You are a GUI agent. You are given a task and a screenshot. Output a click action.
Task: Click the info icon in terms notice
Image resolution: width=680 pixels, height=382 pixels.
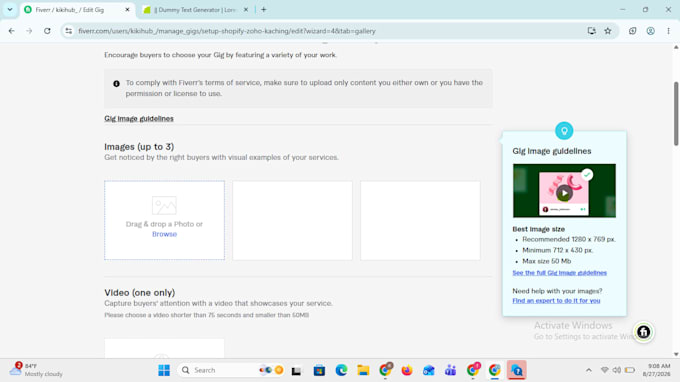point(116,84)
